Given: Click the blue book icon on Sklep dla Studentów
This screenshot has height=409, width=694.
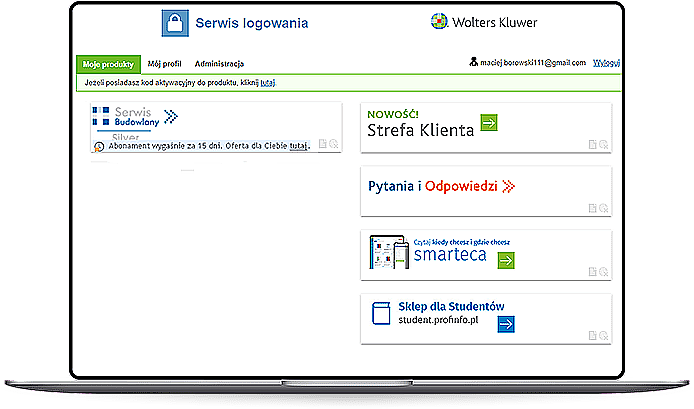Looking at the screenshot, I should point(381,313).
